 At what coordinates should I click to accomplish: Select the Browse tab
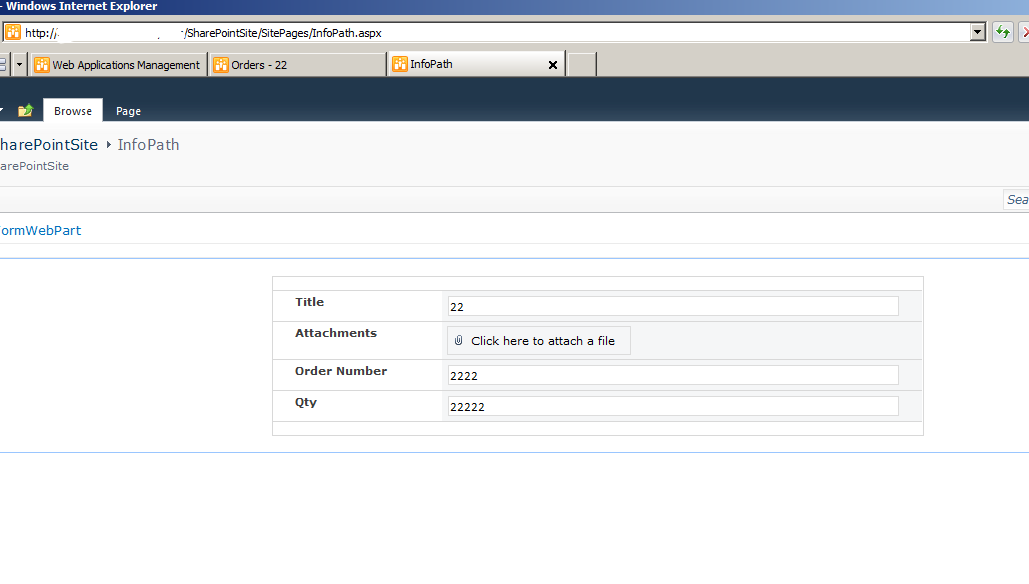[72, 111]
